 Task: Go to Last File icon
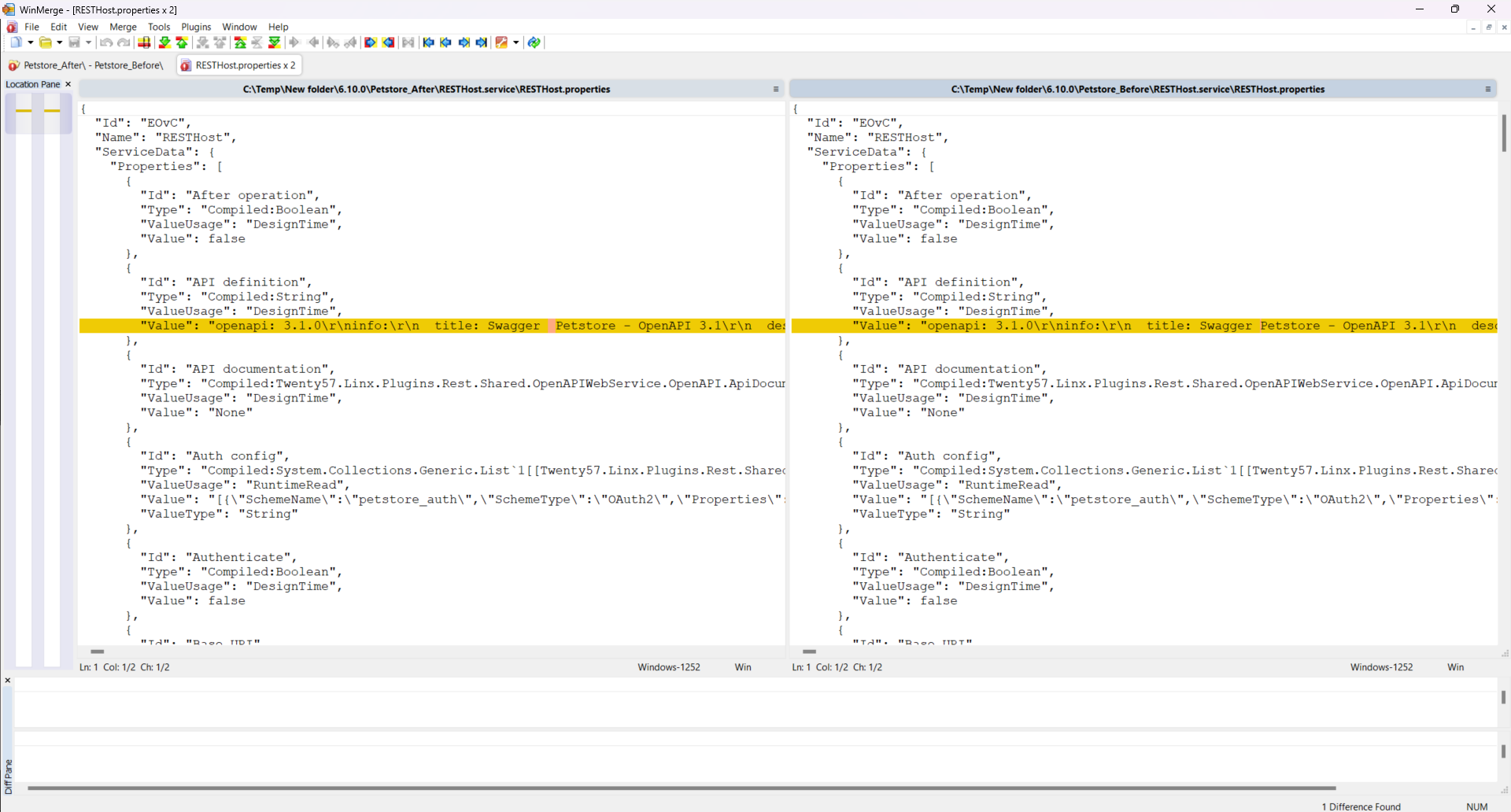482,42
